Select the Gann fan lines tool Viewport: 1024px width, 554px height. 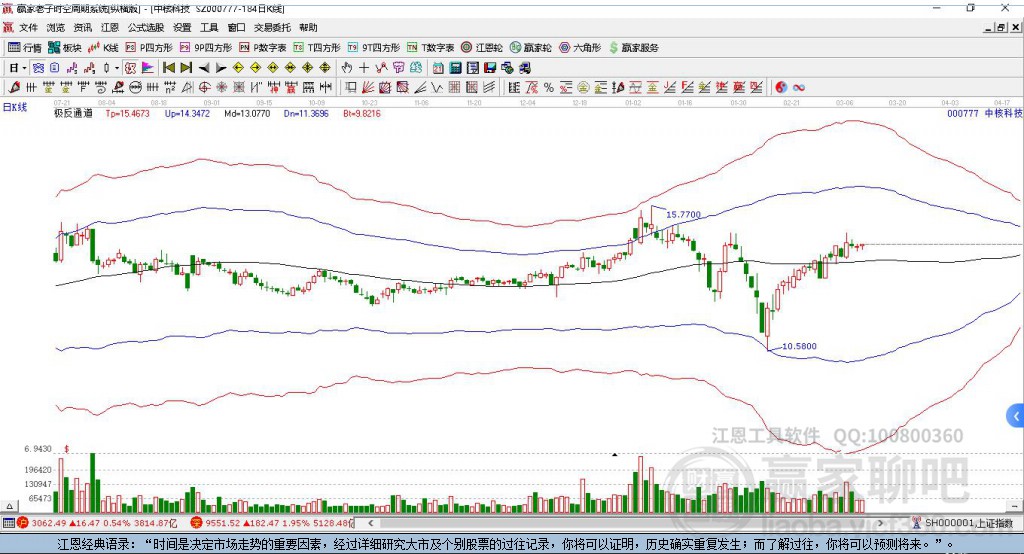368,87
